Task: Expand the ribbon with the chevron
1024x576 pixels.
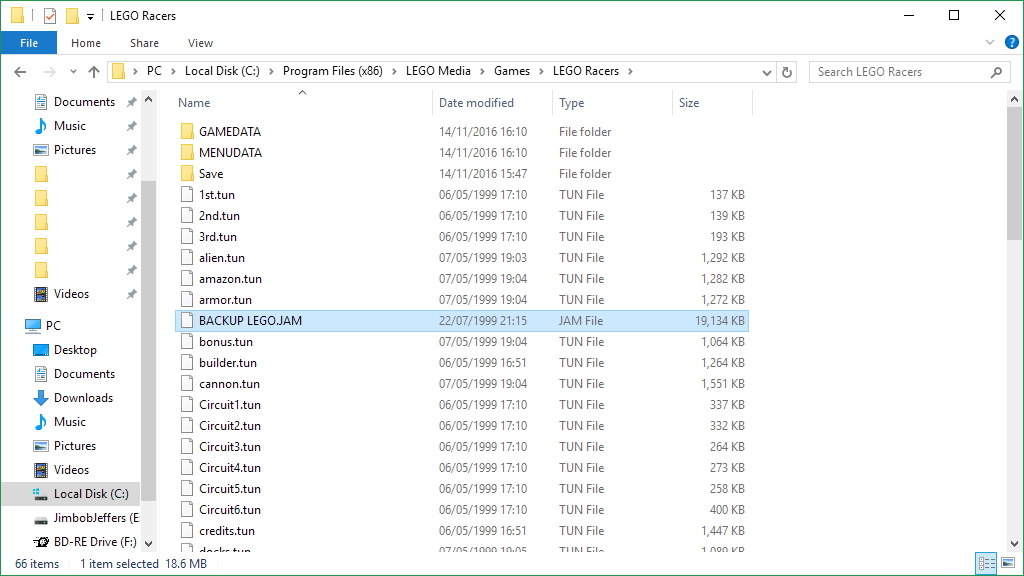Action: coord(989,42)
